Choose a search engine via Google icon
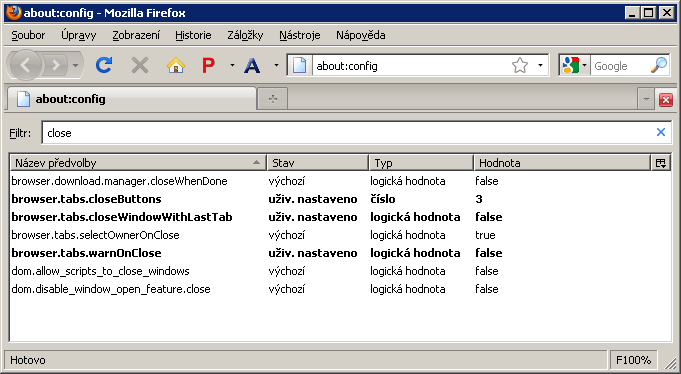The height and width of the screenshot is (374, 681). (574, 66)
